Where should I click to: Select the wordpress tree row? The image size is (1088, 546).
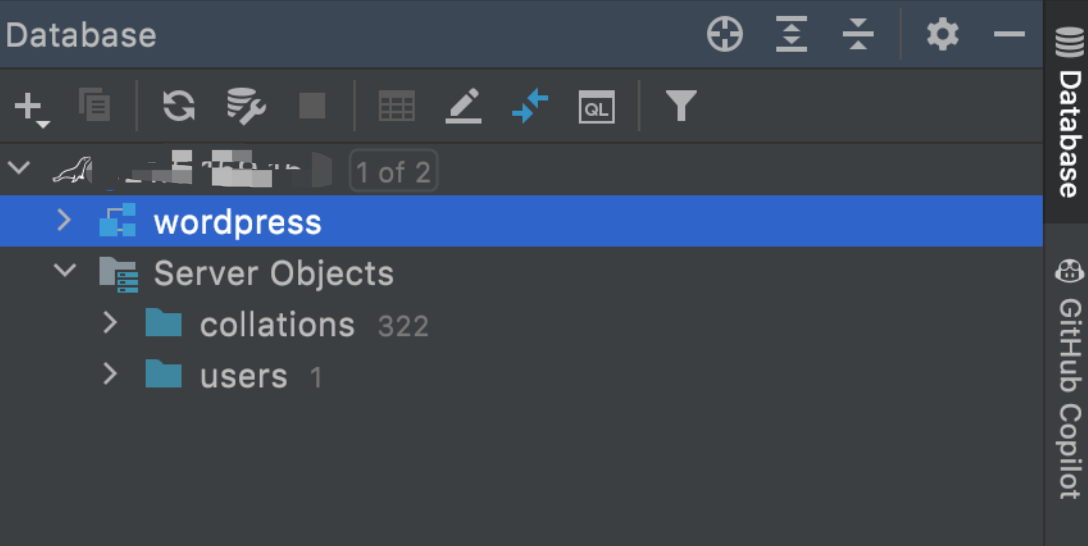coord(521,221)
